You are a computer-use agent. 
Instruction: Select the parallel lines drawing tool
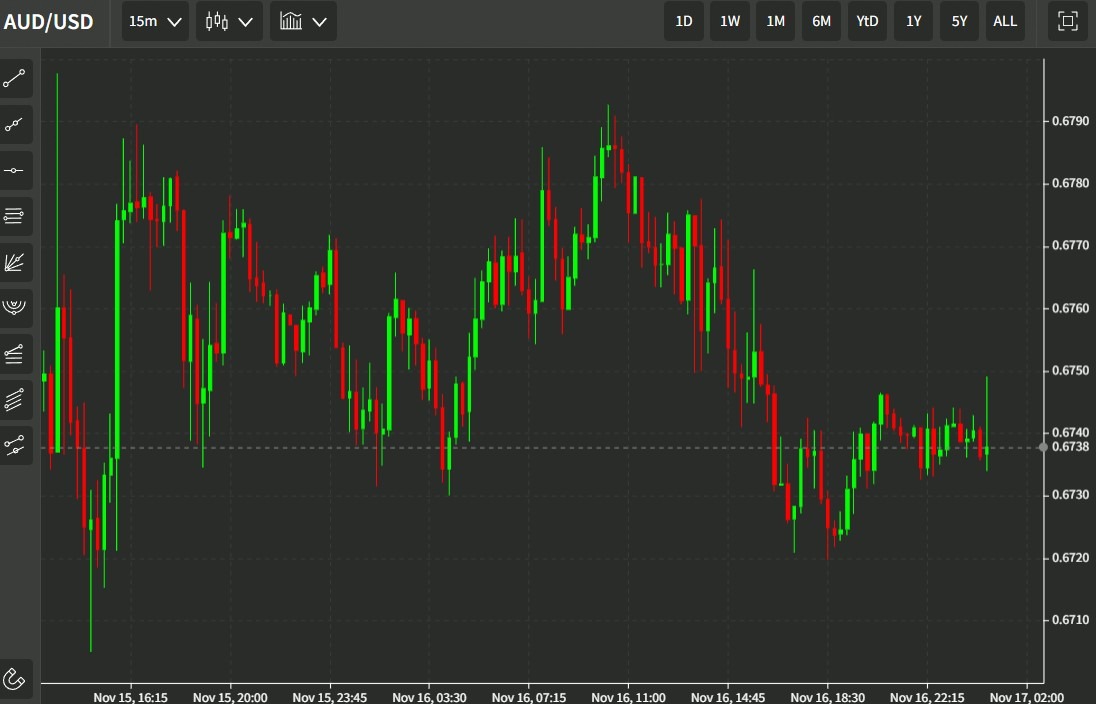click(x=15, y=216)
